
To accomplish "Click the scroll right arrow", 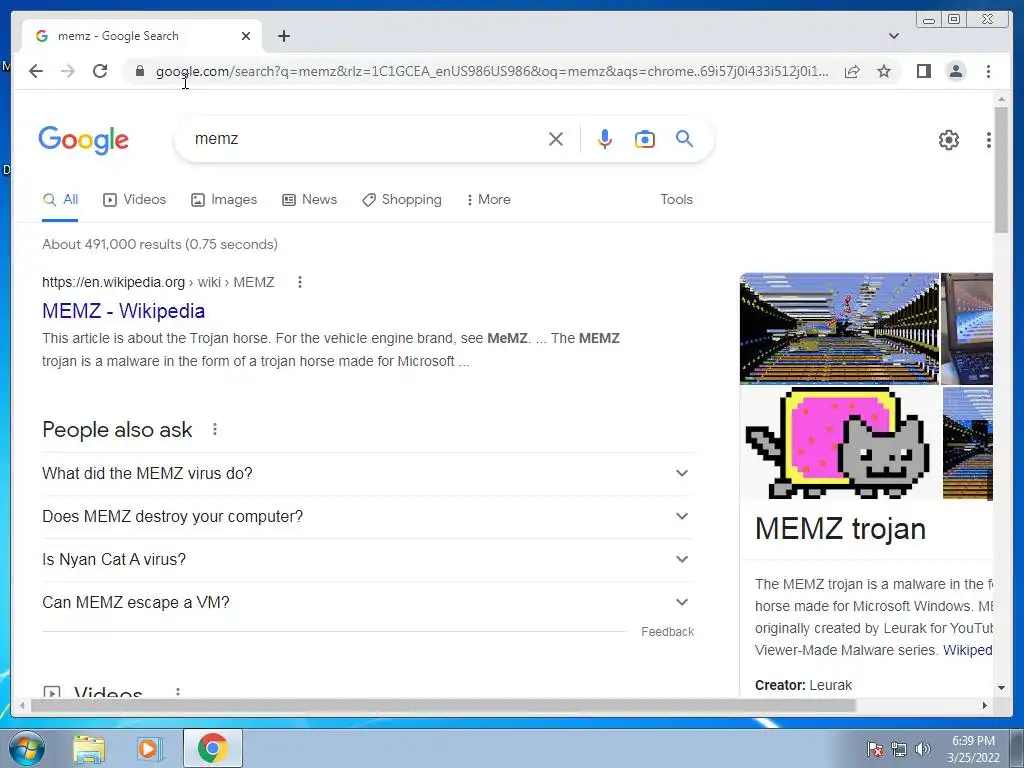I will pos(984,705).
